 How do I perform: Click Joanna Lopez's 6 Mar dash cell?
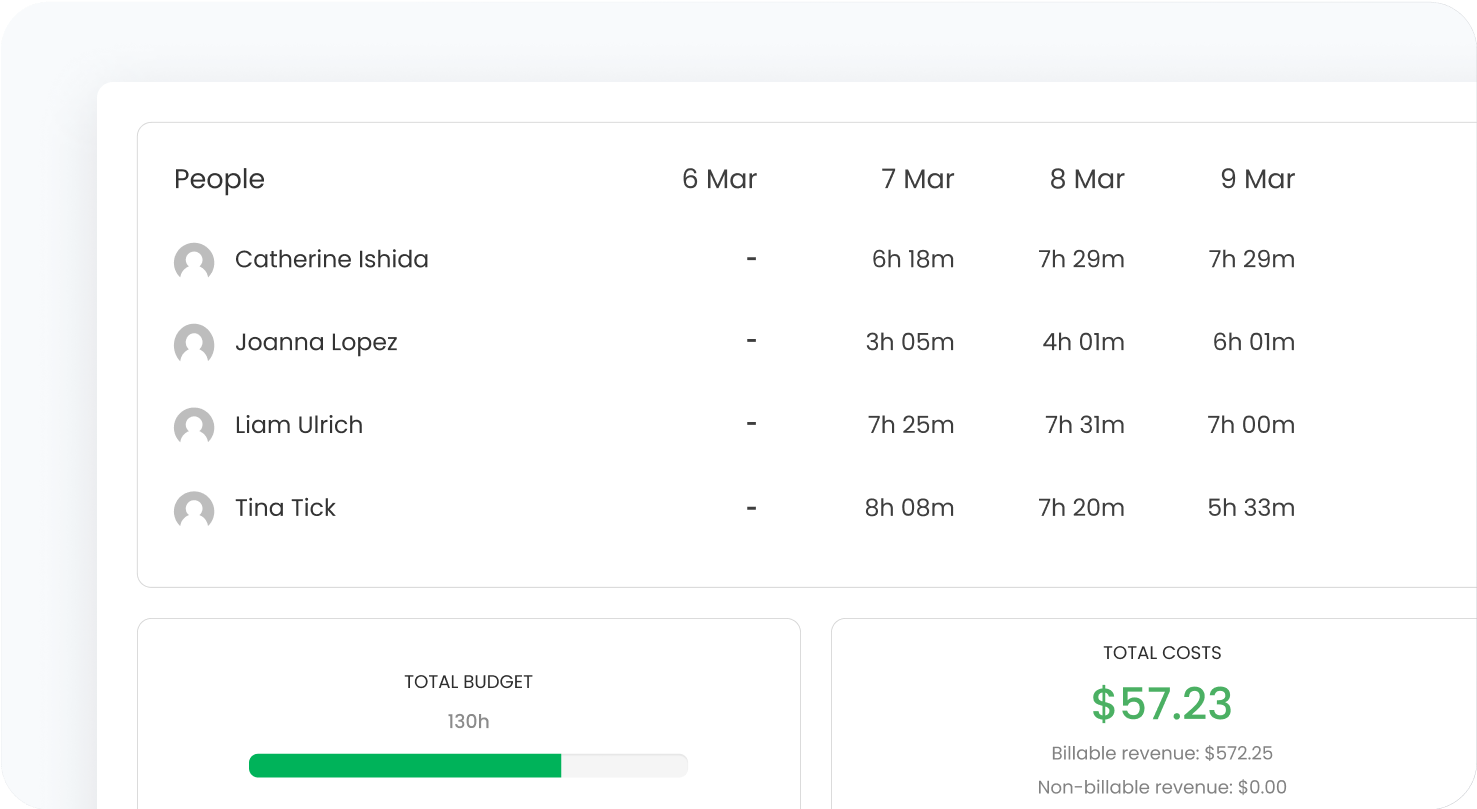tap(751, 342)
